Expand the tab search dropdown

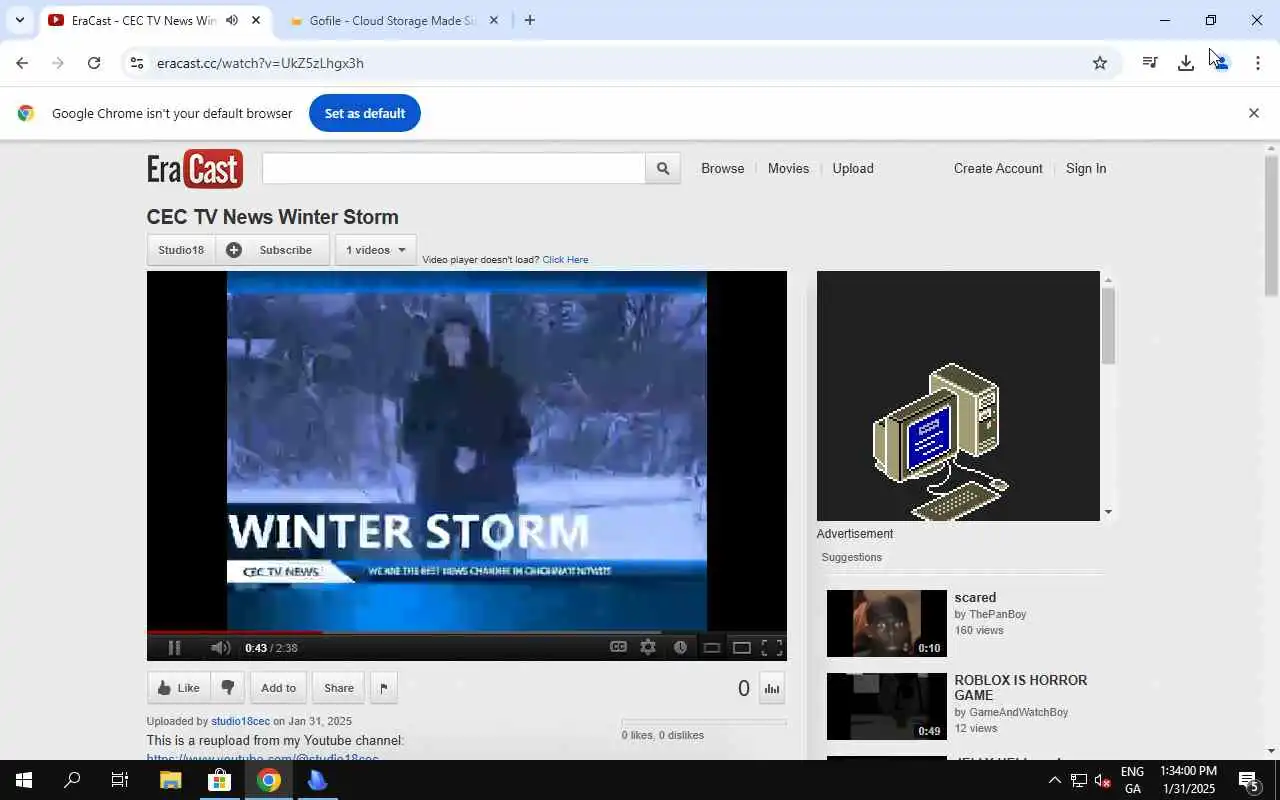coord(19,20)
